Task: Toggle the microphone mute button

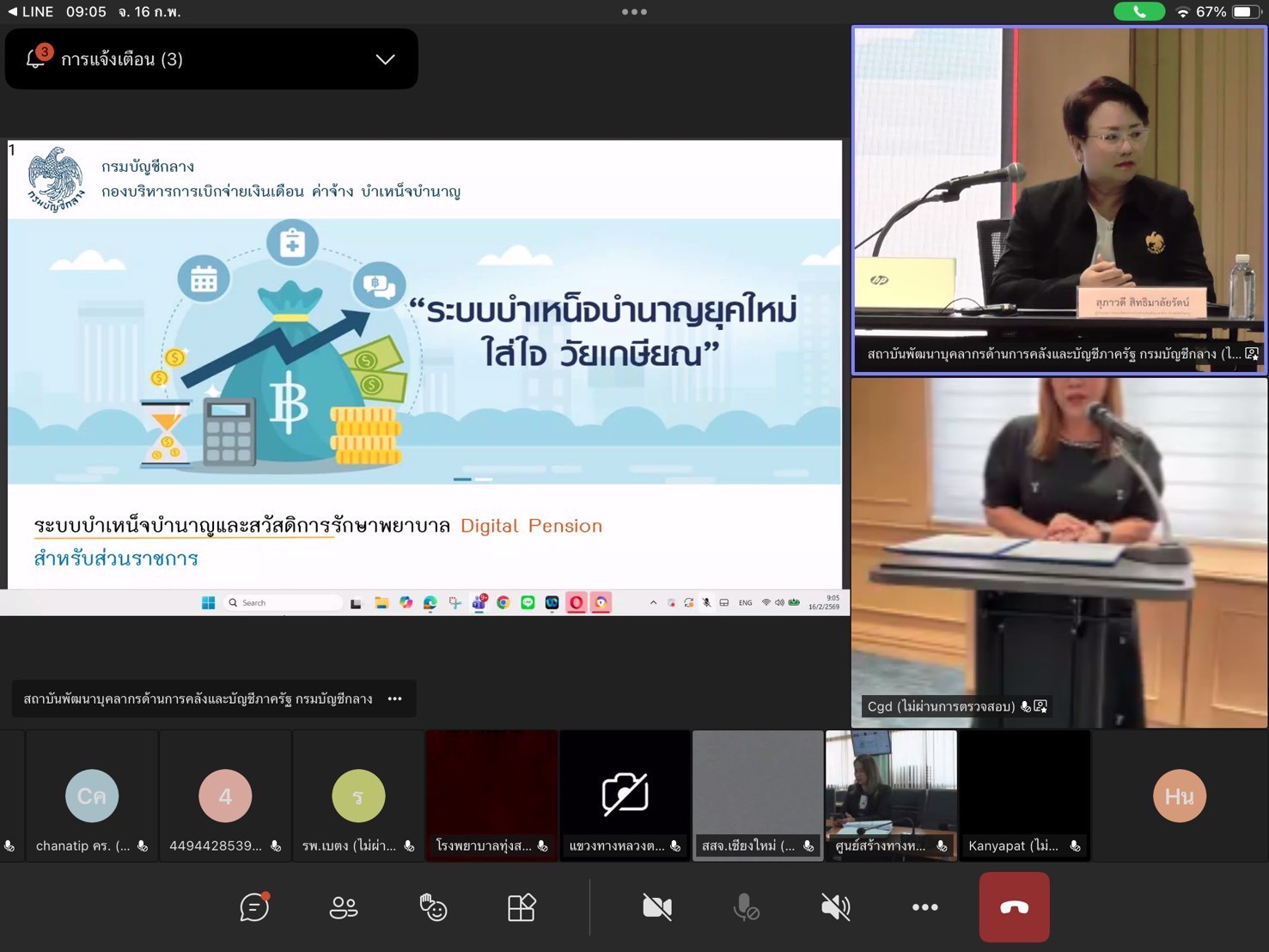Action: coord(747,907)
